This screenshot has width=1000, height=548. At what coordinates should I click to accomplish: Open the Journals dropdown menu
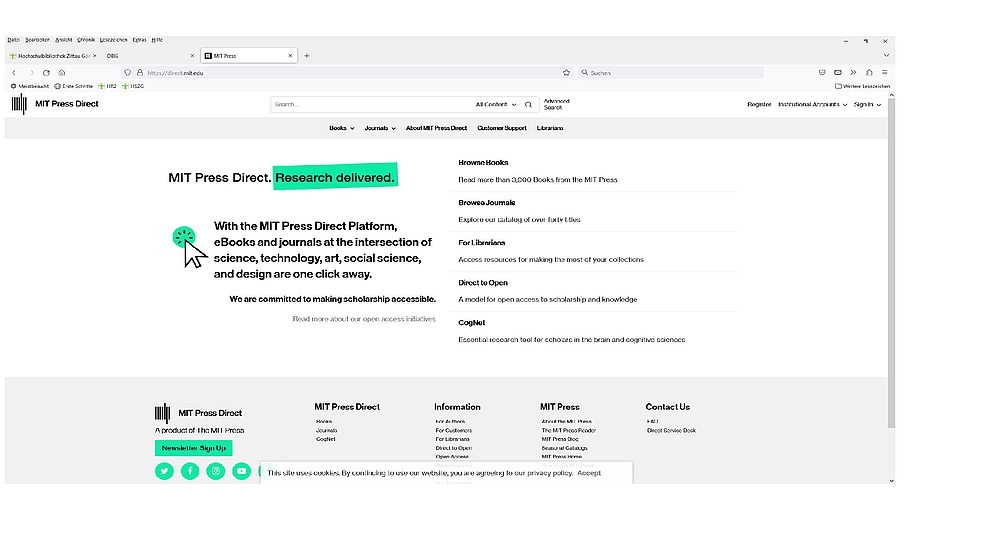[x=379, y=128]
